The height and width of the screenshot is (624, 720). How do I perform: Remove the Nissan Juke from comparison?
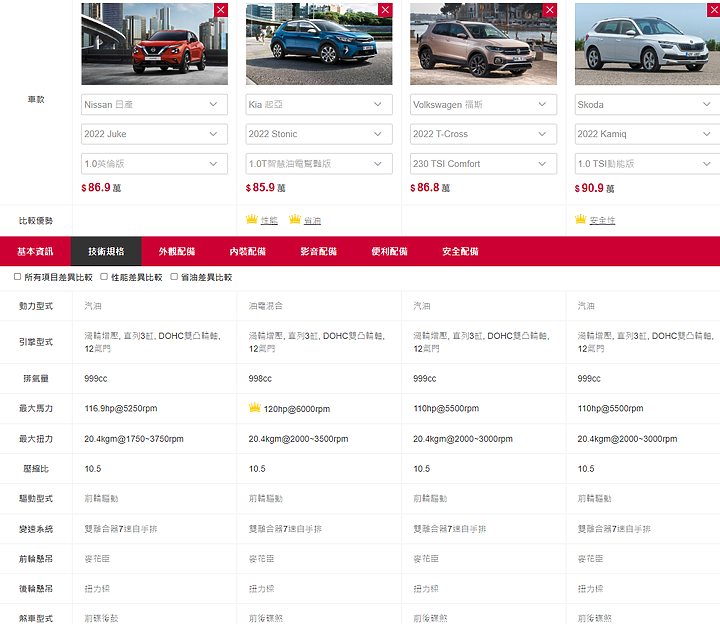coord(221,10)
